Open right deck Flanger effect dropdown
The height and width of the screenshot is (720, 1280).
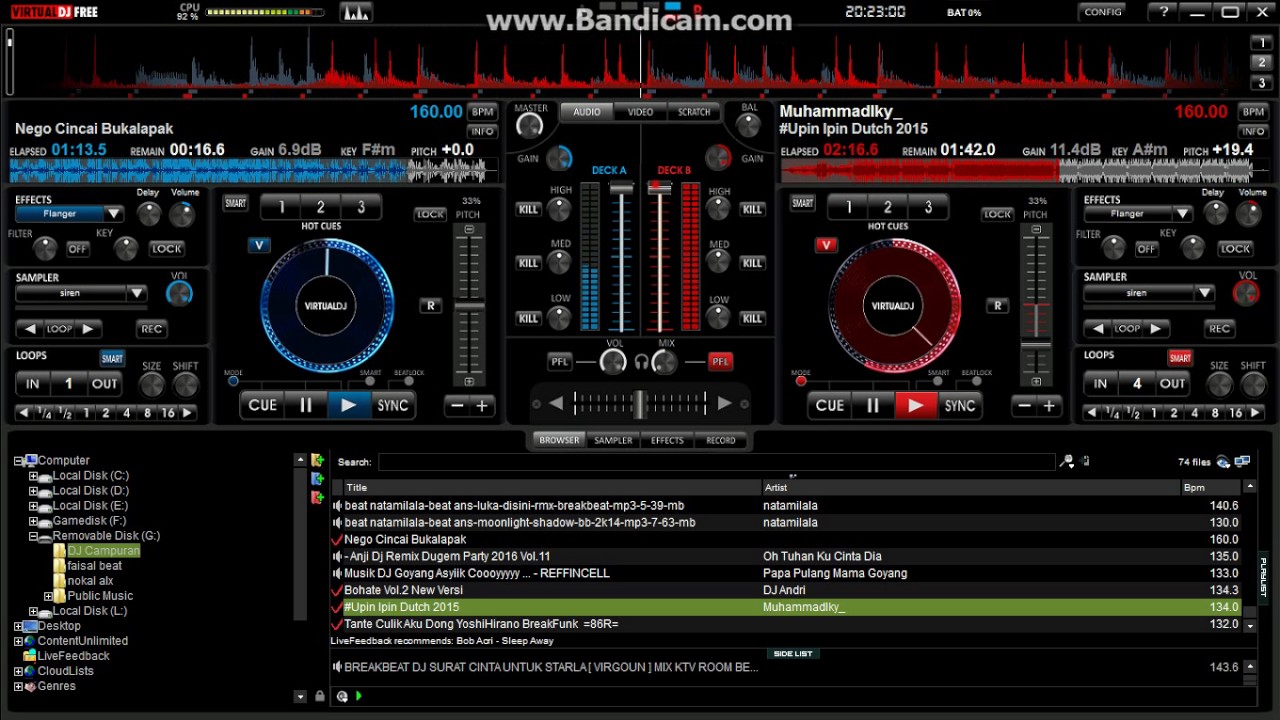click(x=1183, y=213)
